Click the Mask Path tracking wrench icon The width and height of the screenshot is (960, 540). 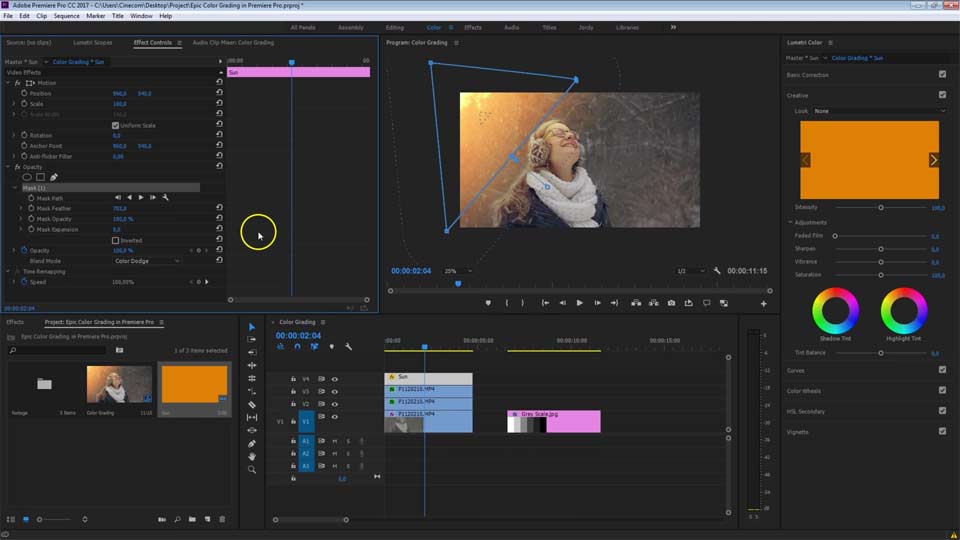click(x=165, y=198)
